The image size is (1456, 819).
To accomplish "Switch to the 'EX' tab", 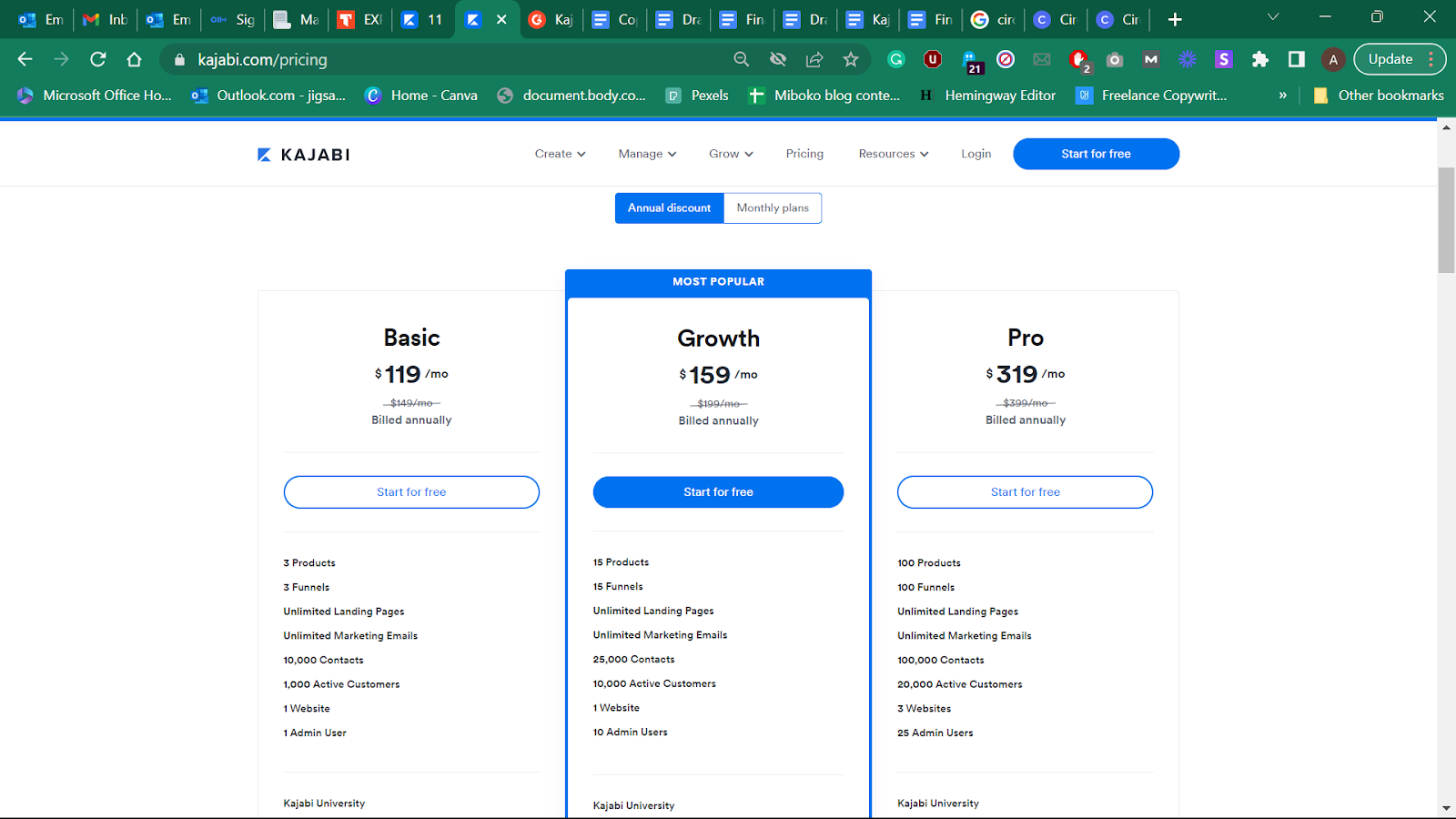I will coord(360,19).
